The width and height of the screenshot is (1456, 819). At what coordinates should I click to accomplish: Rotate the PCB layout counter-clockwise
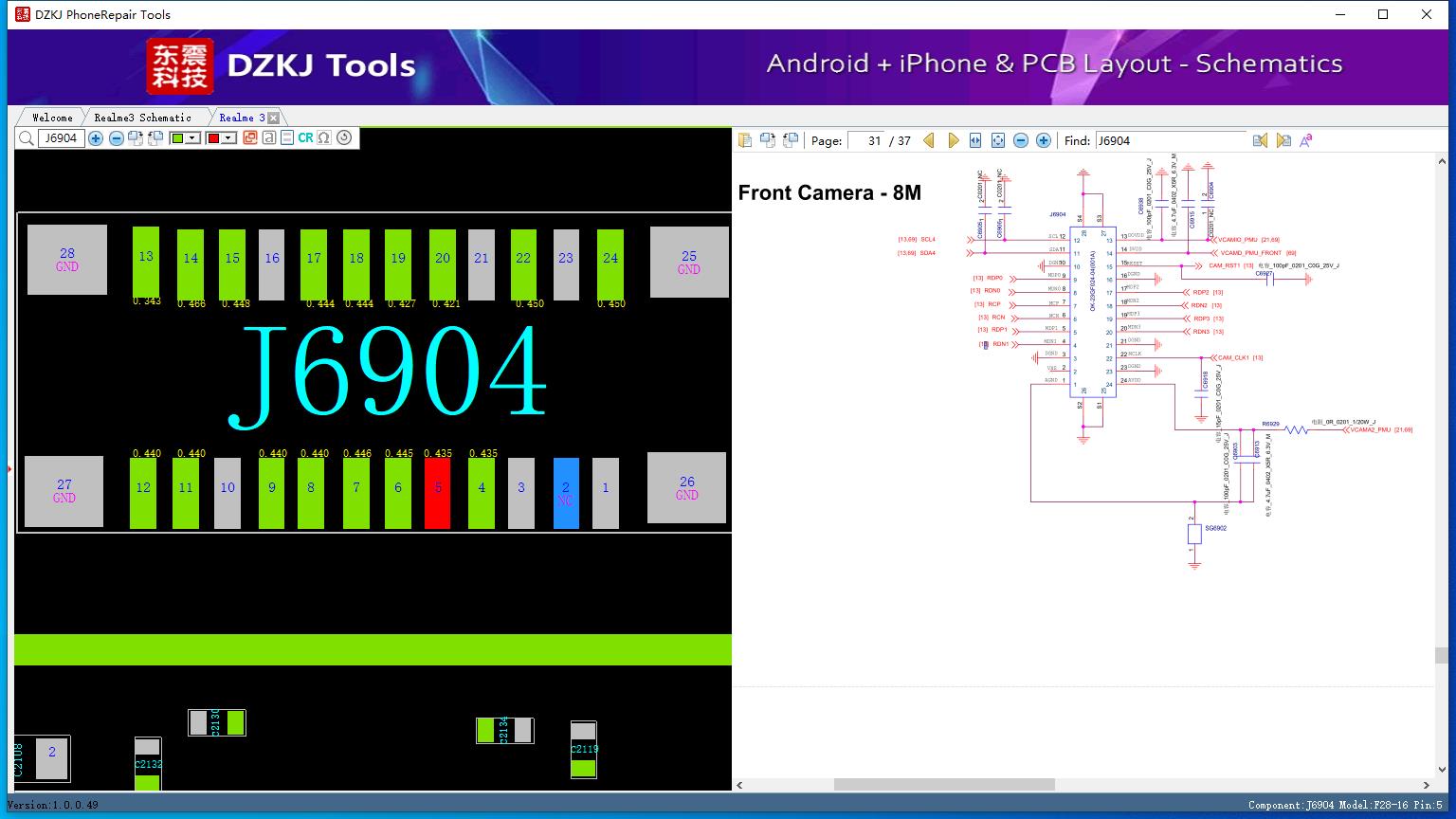click(x=155, y=138)
